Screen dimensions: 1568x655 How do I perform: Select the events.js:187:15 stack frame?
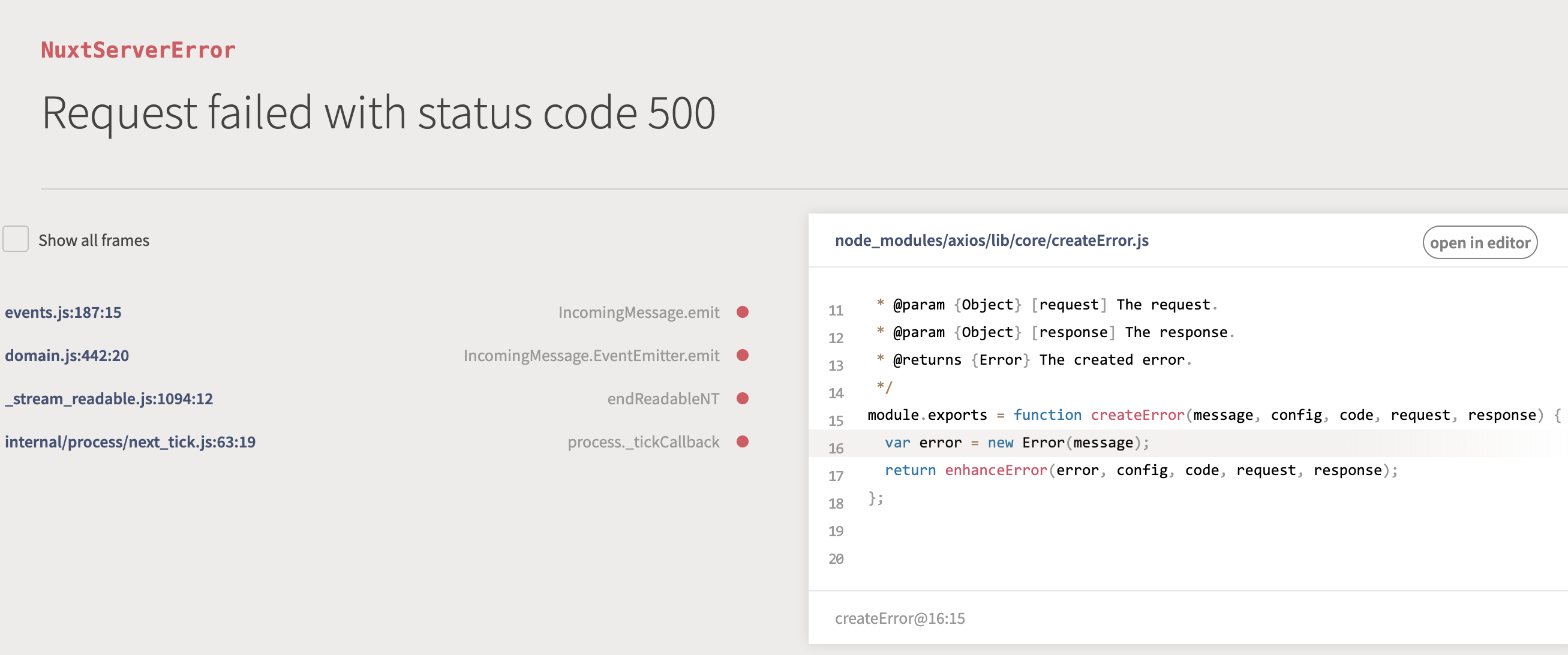pos(64,313)
